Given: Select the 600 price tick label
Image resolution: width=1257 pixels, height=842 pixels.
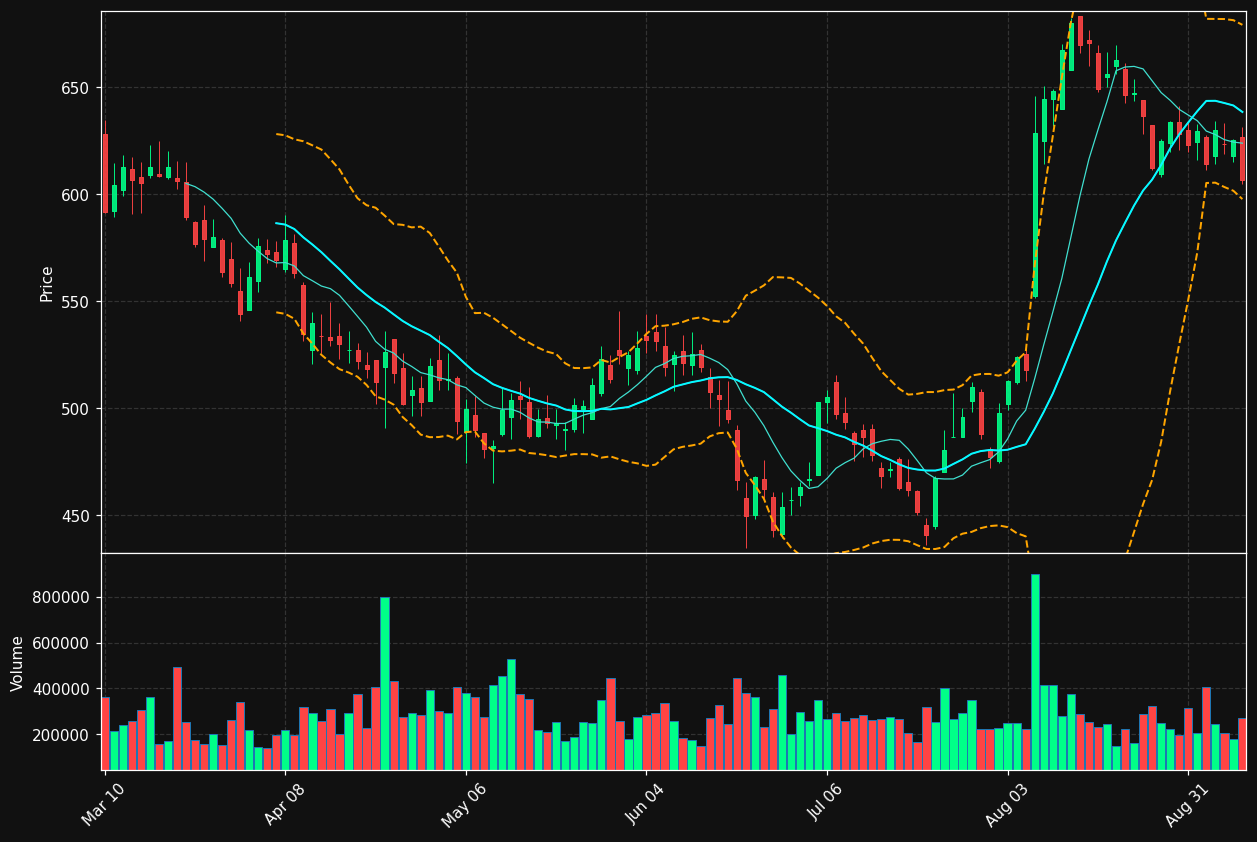Looking at the screenshot, I should pos(76,195).
